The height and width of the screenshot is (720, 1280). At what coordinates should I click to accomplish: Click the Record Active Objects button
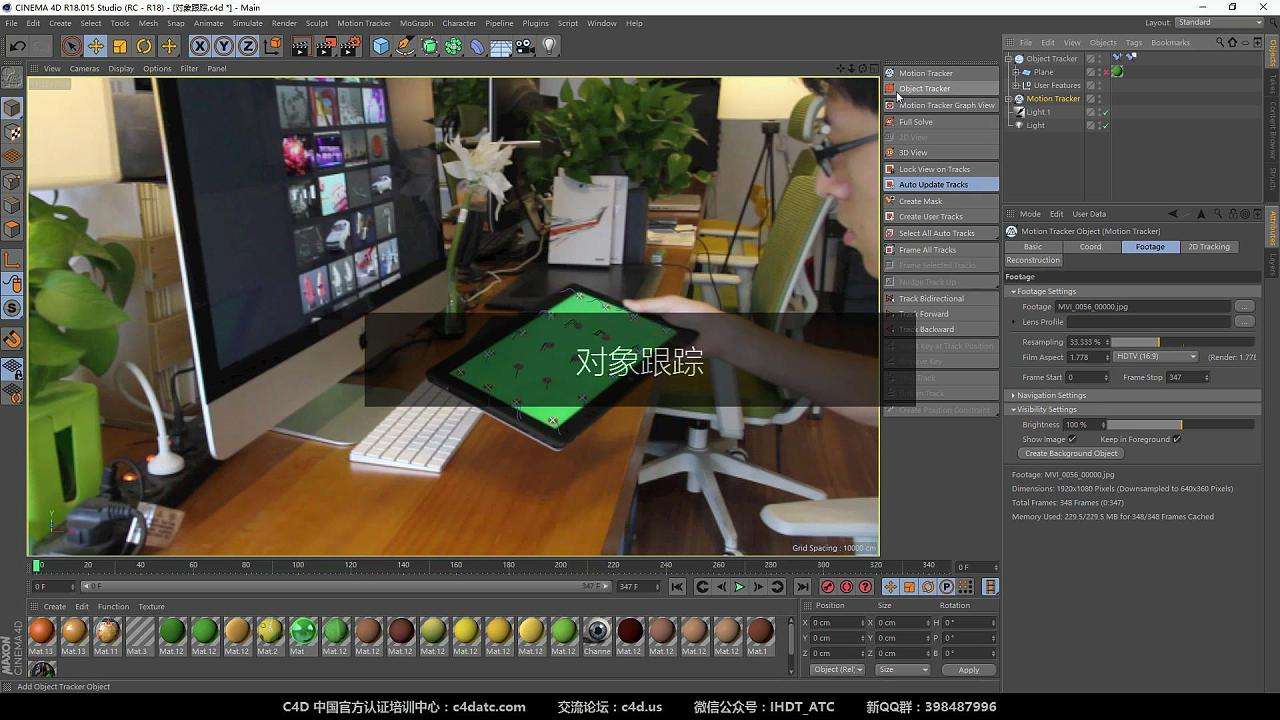click(x=827, y=587)
